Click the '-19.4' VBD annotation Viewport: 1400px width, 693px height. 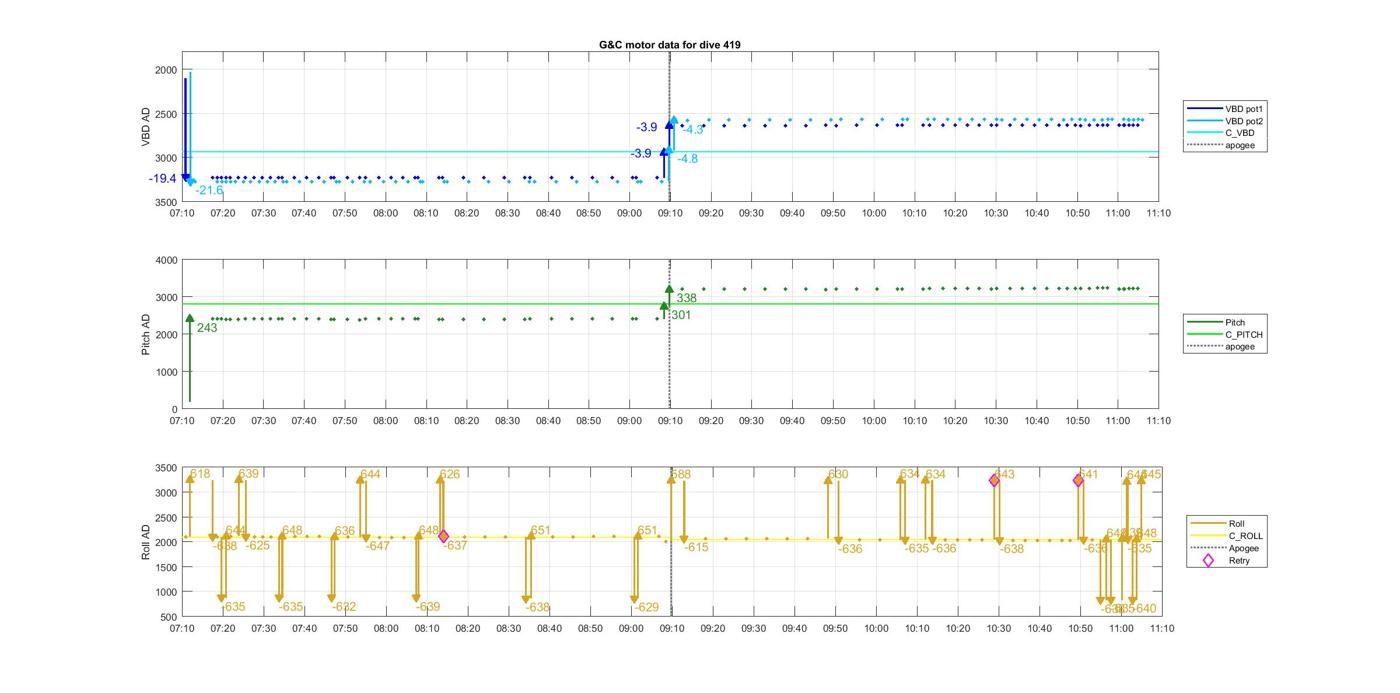click(162, 179)
